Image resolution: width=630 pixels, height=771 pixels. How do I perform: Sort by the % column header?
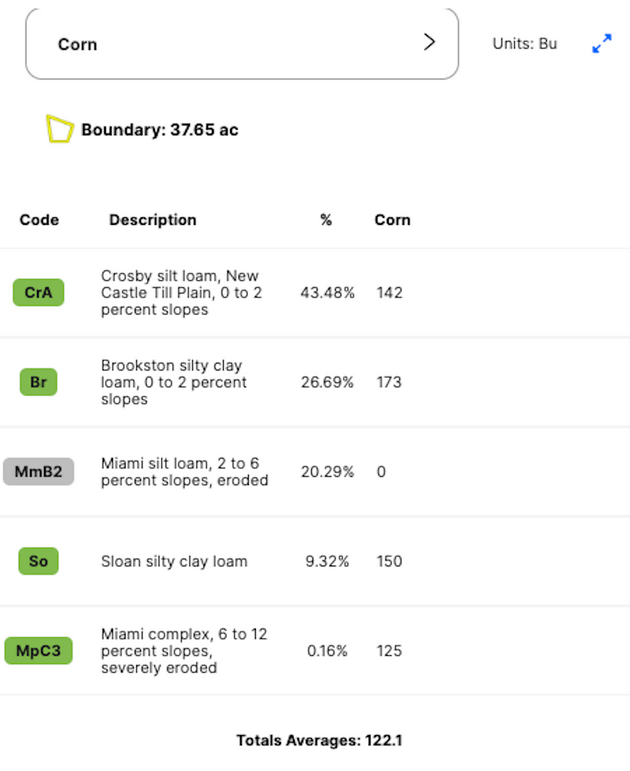coord(326,220)
